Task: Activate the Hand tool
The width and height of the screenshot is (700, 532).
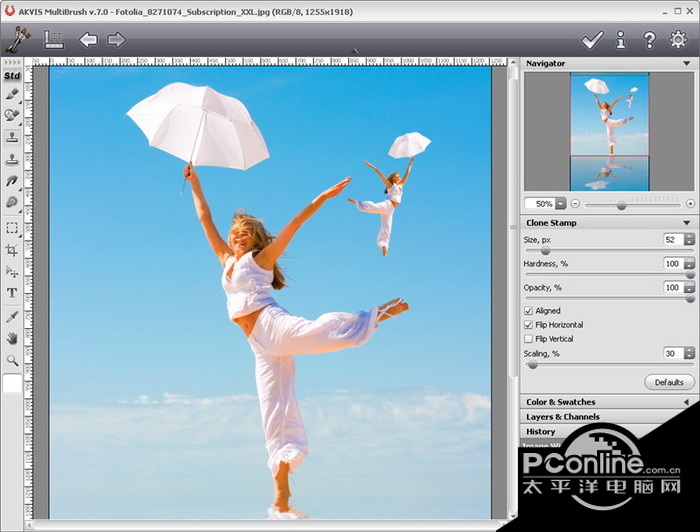Action: pos(12,338)
